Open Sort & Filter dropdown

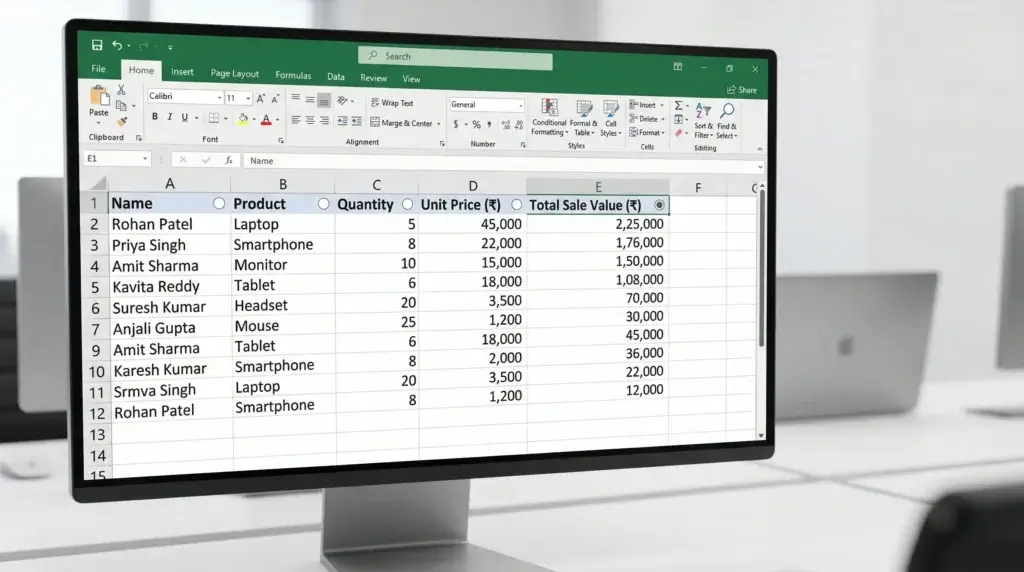pyautogui.click(x=703, y=120)
